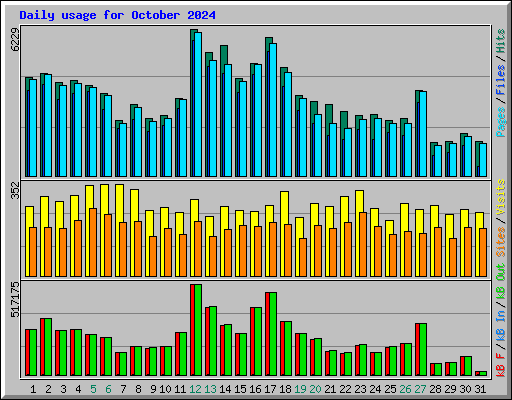Click green day label 6

click(108, 389)
